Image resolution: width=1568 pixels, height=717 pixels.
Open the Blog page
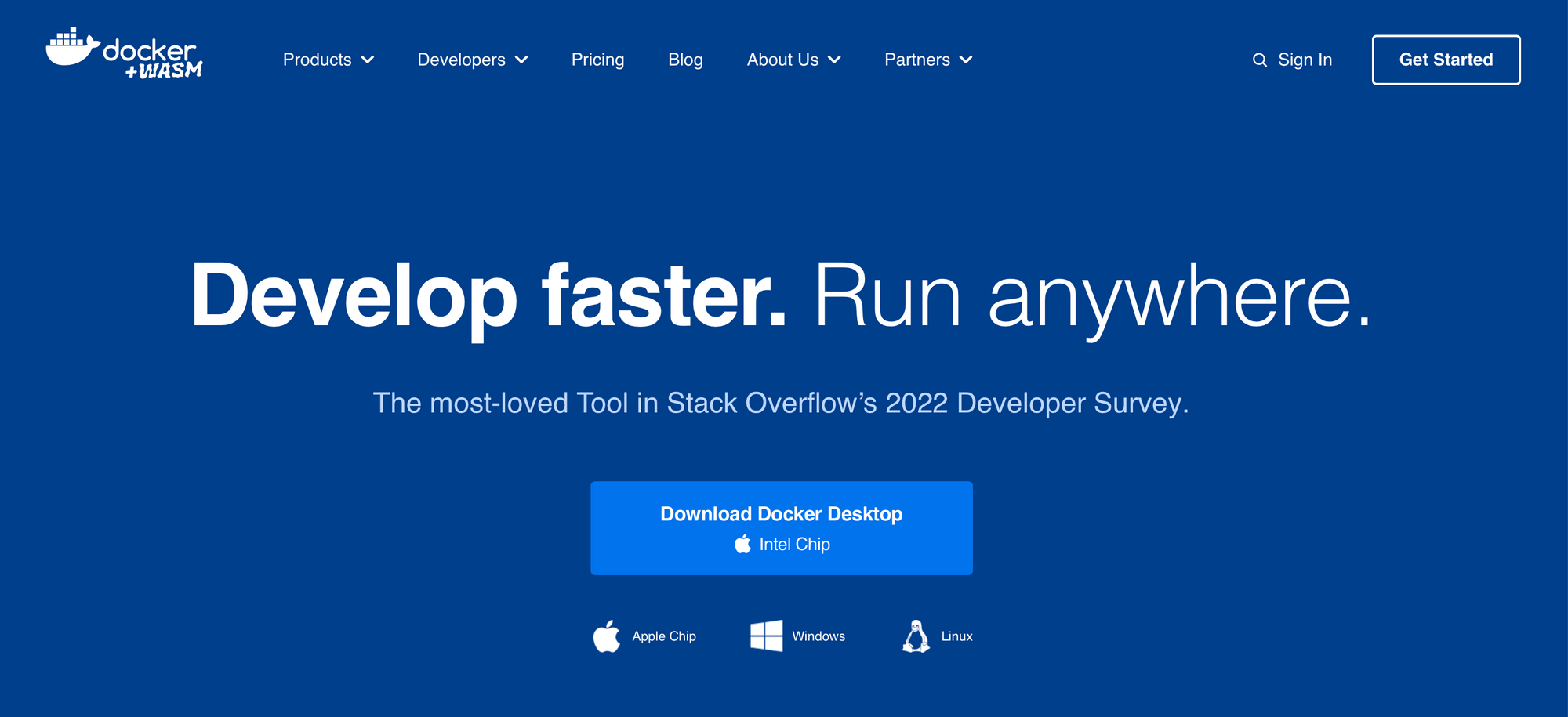[x=685, y=60]
